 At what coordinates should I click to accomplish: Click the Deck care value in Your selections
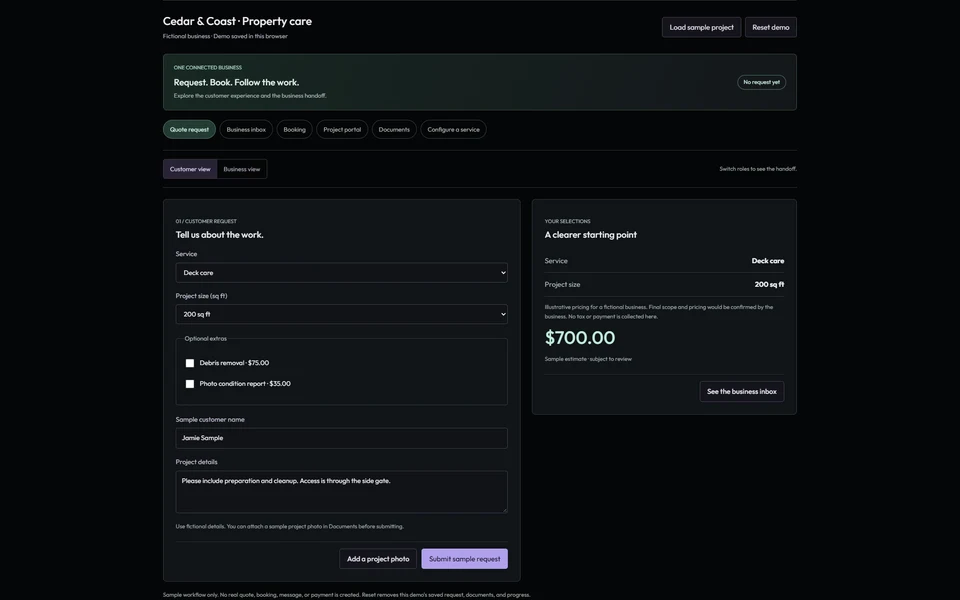click(x=768, y=261)
